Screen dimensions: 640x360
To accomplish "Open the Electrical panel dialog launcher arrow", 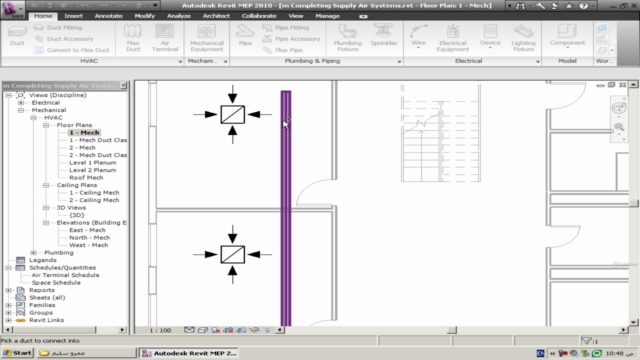I will coord(538,62).
